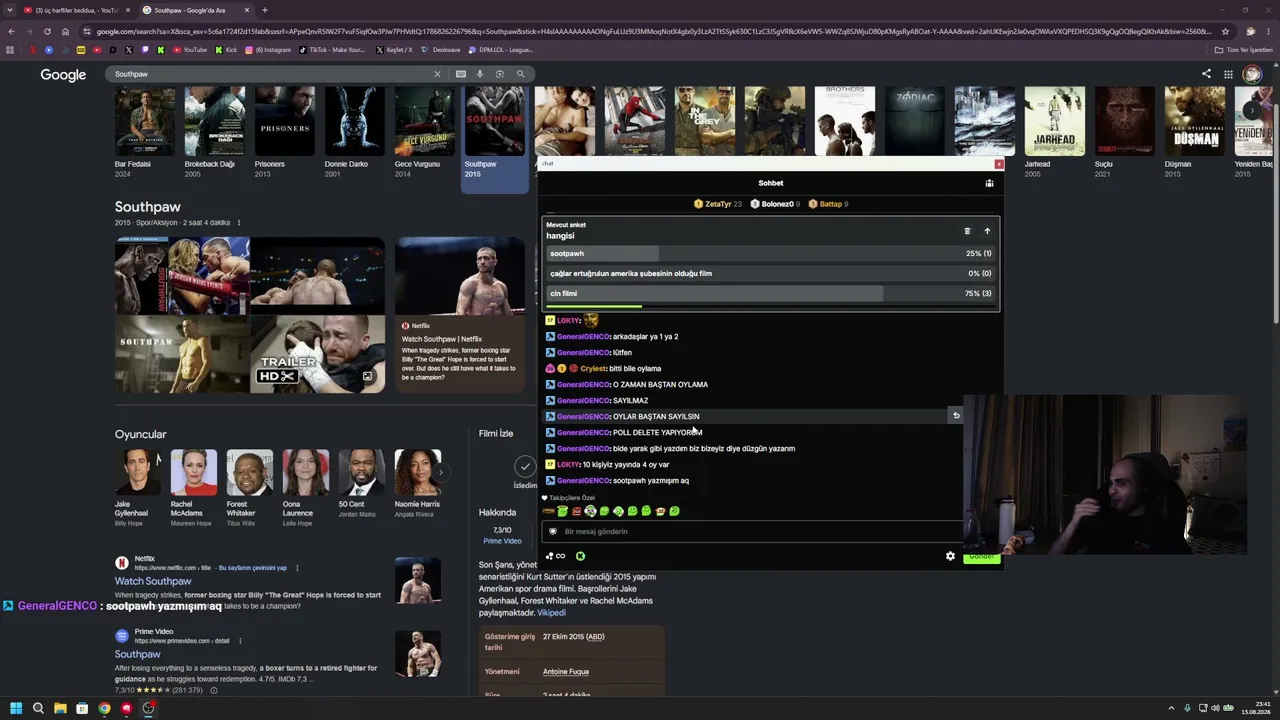Image resolution: width=1280 pixels, height=720 pixels.
Task: Open Google Lens image search
Action: (x=500, y=74)
